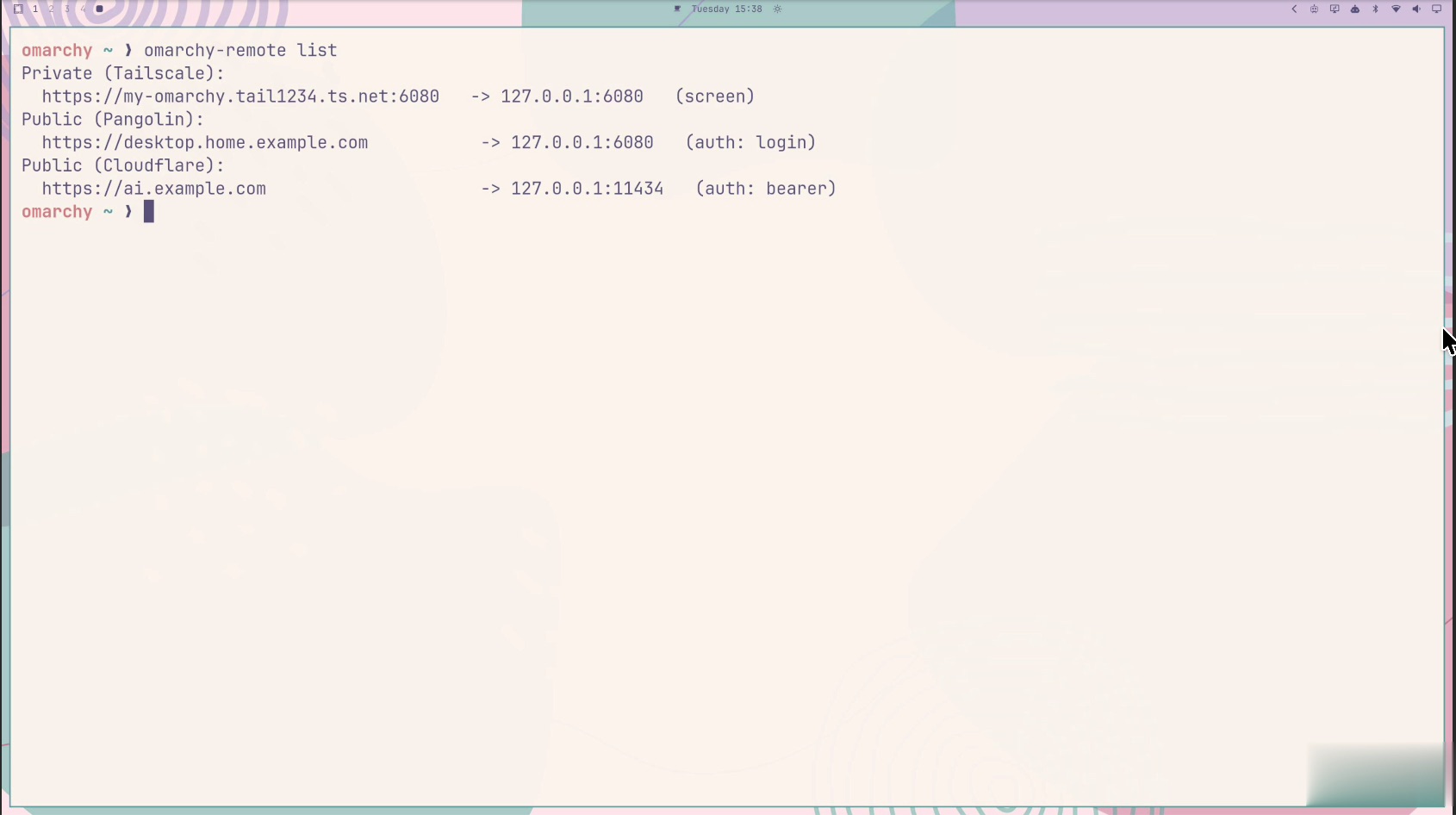Open the Omarchy menu icon in the top bar
Viewport: 1456px width, 815px height.
pos(18,9)
